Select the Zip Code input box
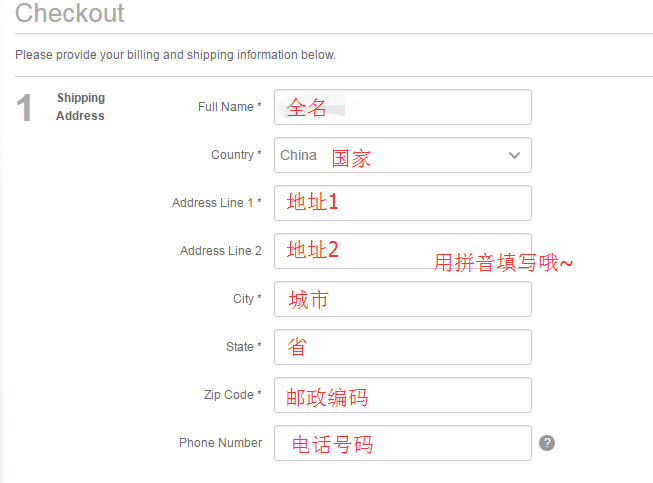The image size is (653, 483). click(x=403, y=395)
